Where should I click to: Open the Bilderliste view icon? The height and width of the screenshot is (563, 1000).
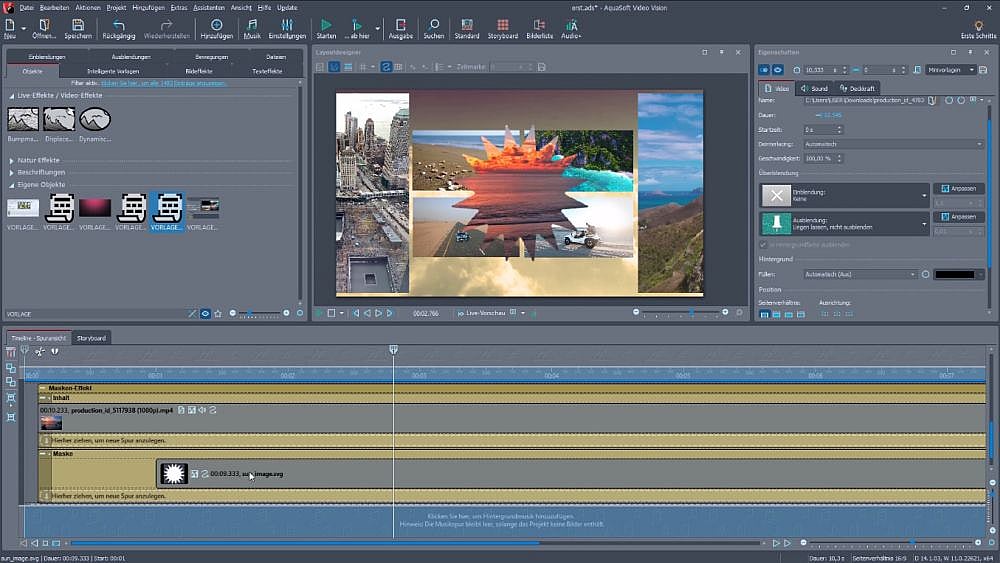pyautogui.click(x=540, y=24)
